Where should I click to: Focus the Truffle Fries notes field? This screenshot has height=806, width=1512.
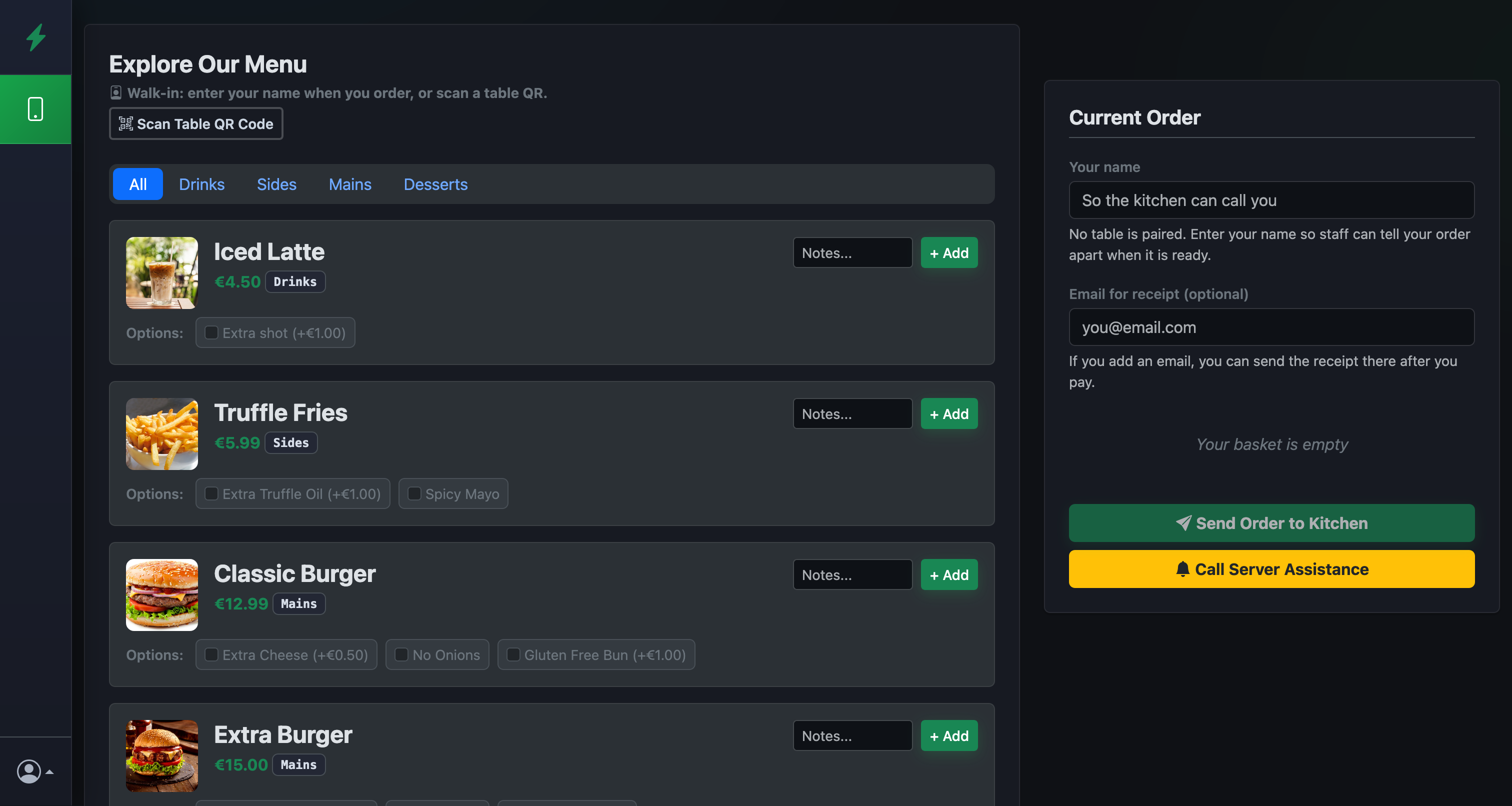coord(853,414)
